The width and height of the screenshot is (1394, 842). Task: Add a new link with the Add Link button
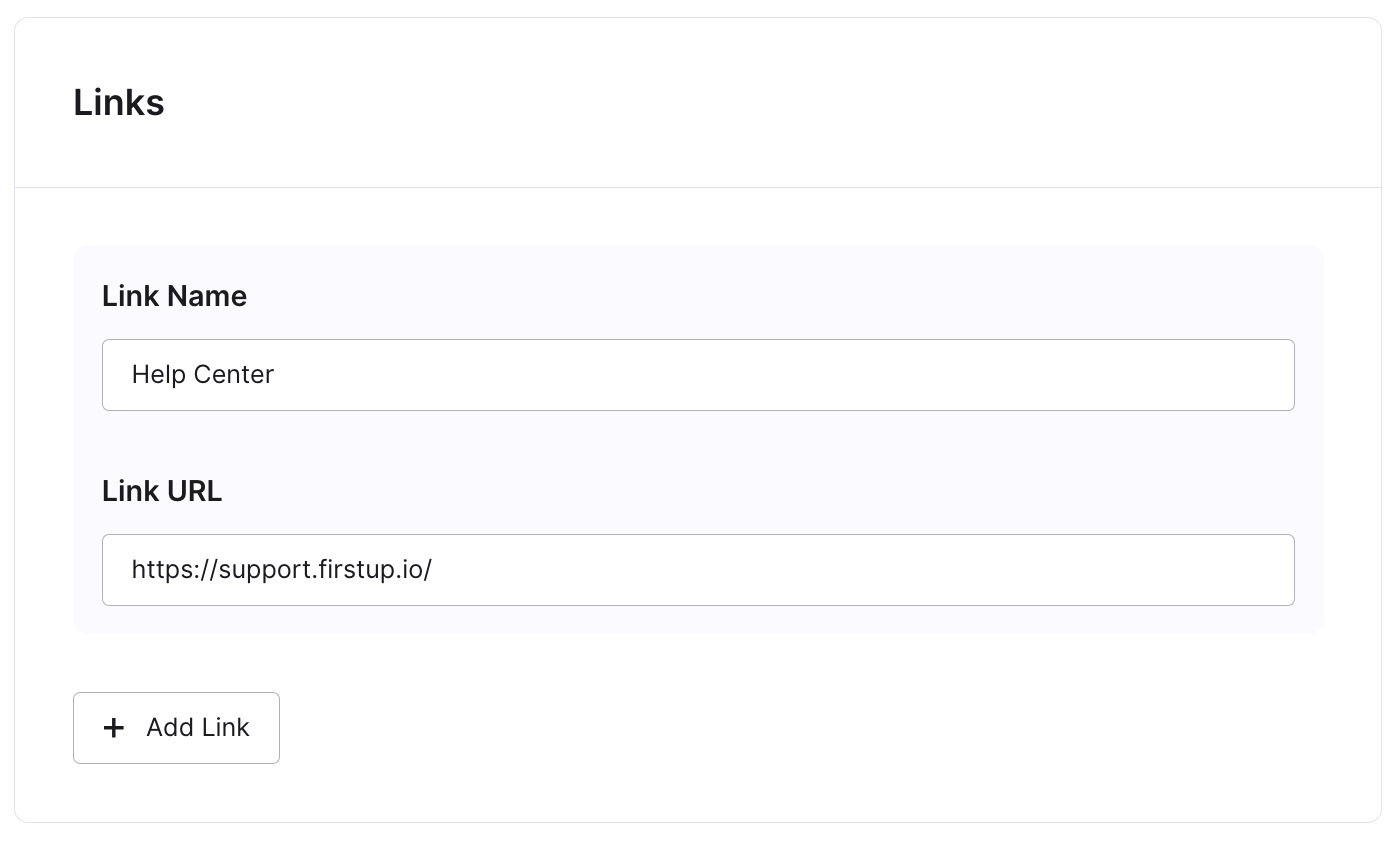click(x=176, y=728)
